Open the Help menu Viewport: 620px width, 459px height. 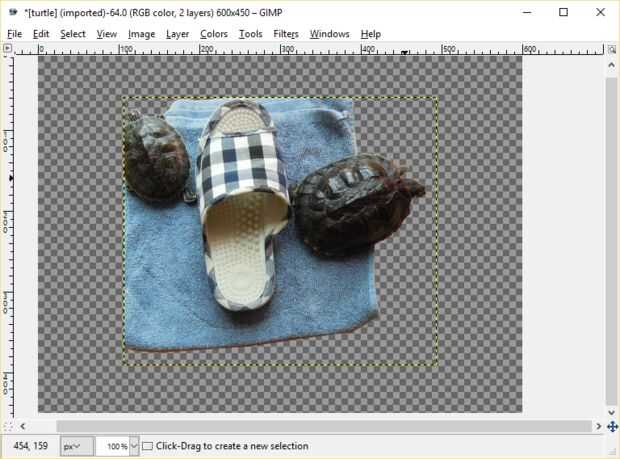370,34
